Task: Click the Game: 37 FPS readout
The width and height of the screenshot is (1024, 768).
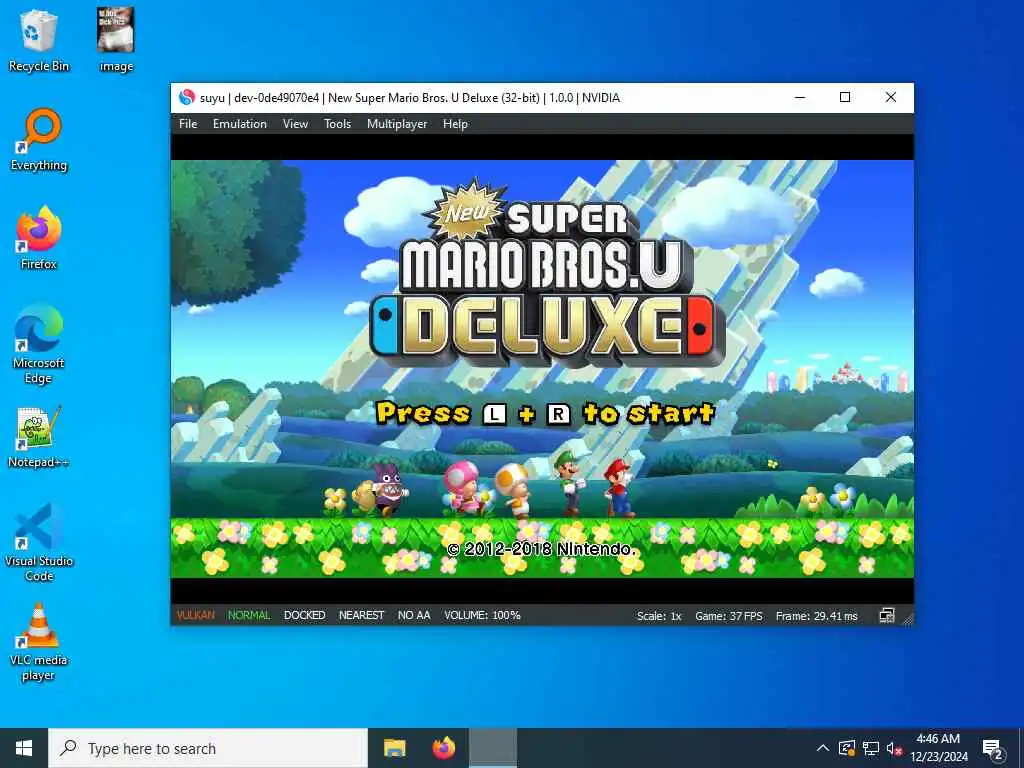Action: (x=729, y=616)
